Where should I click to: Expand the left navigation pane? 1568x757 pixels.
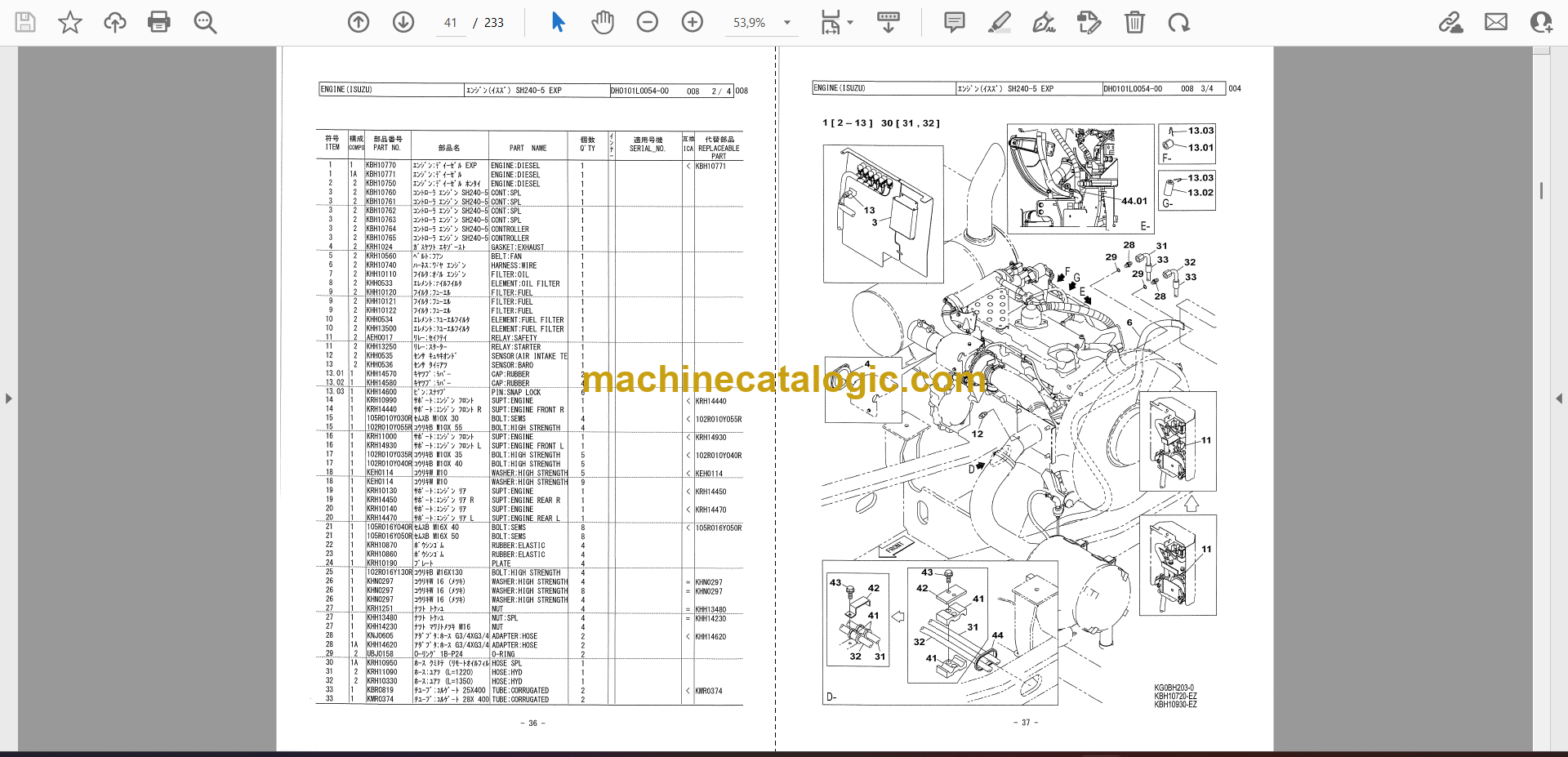(8, 399)
